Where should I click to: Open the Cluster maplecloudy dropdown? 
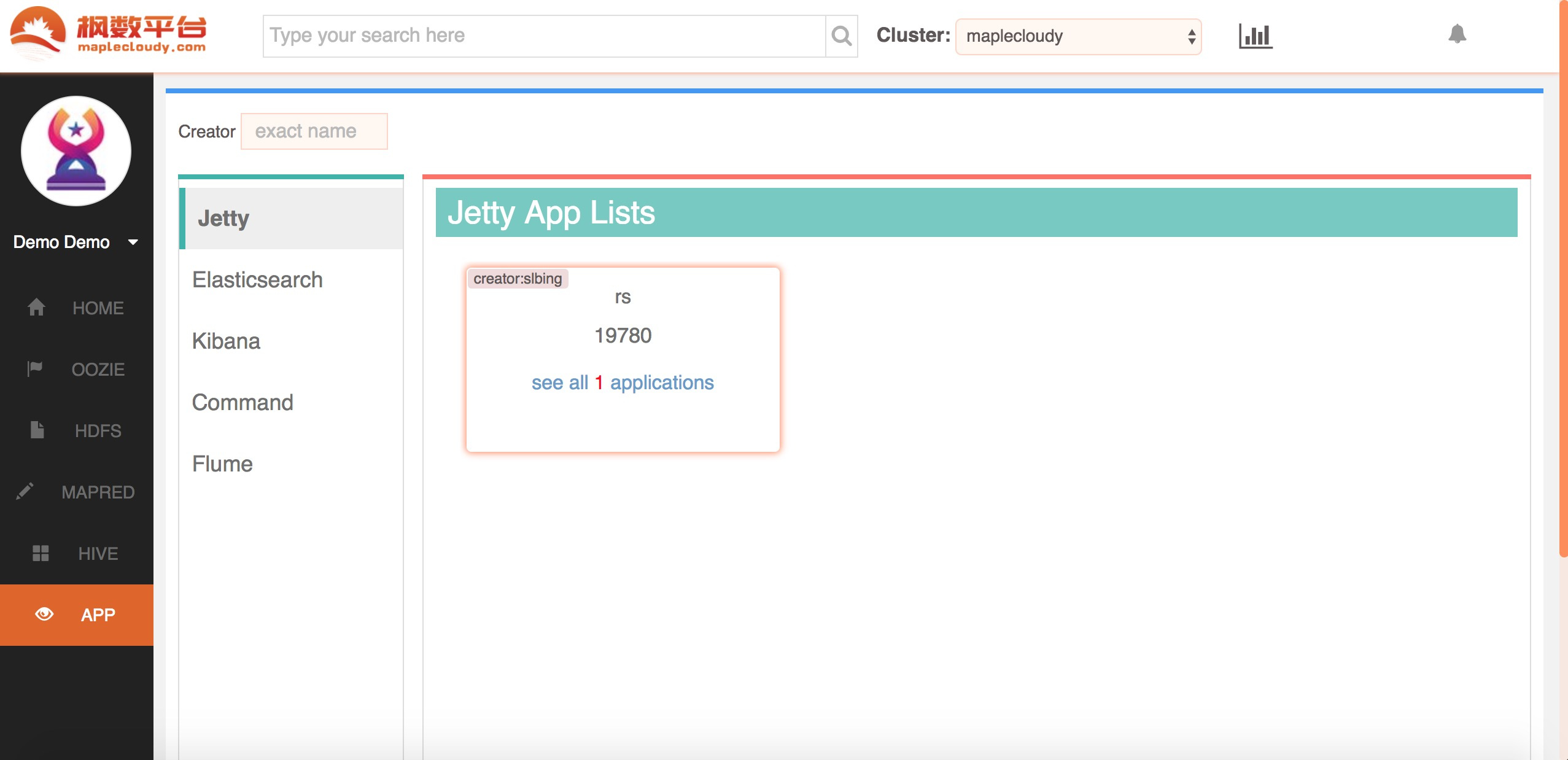pyautogui.click(x=1078, y=37)
